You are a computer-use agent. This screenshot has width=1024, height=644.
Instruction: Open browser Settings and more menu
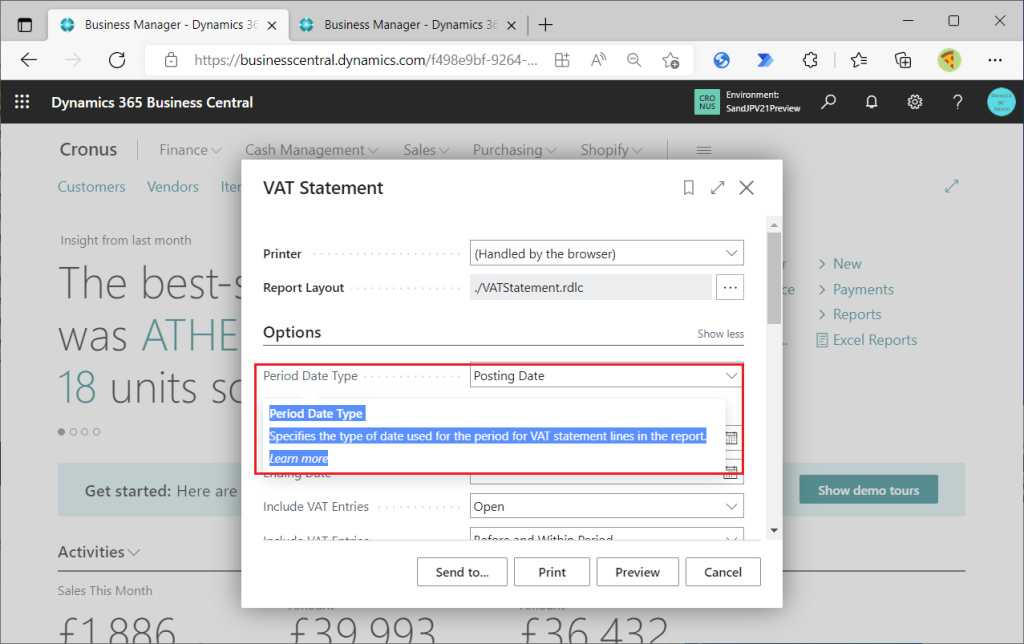pos(995,60)
